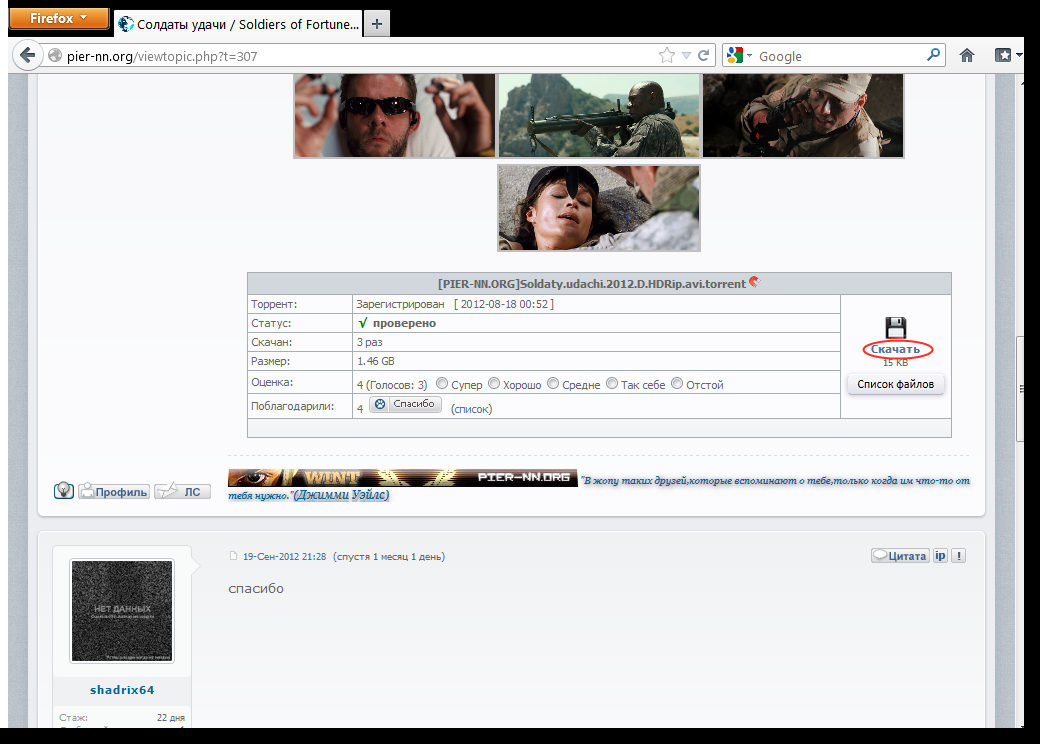Click the проверено status text

(x=404, y=323)
